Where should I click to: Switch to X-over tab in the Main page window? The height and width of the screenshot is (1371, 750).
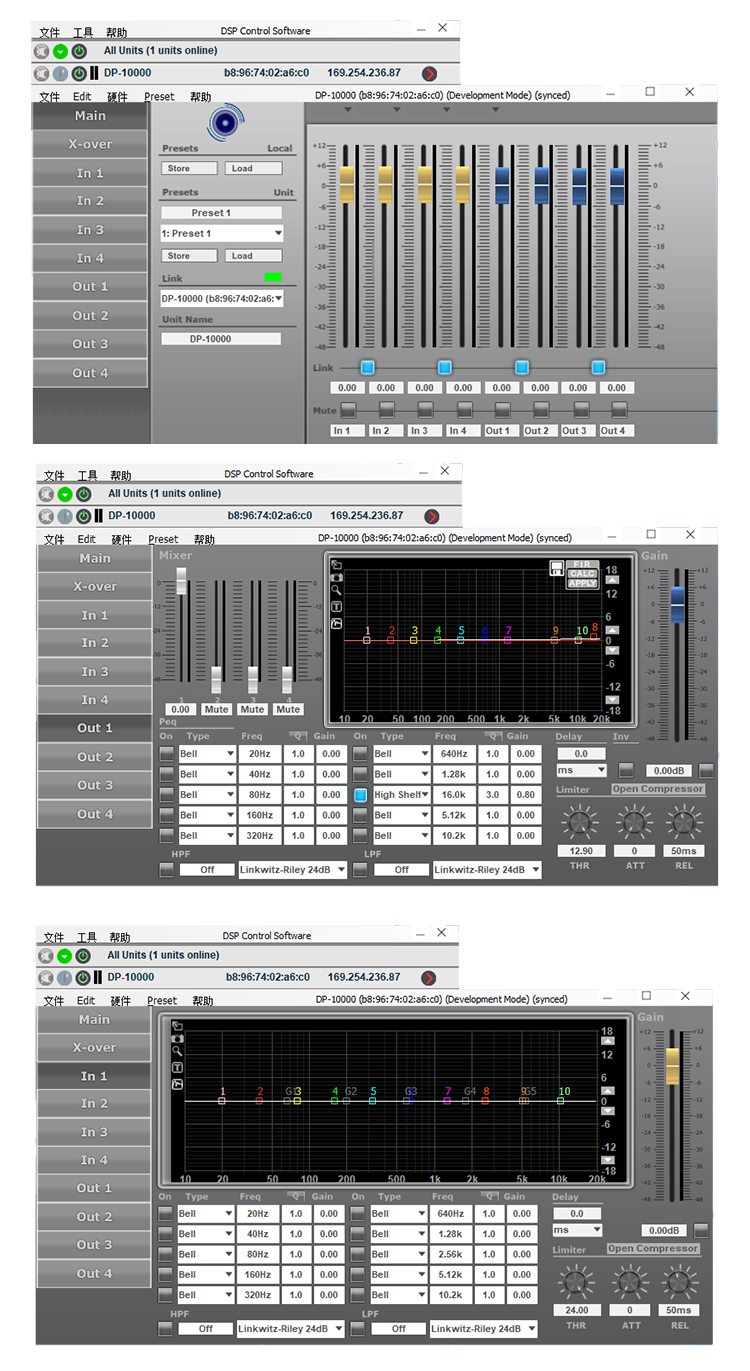tap(90, 144)
